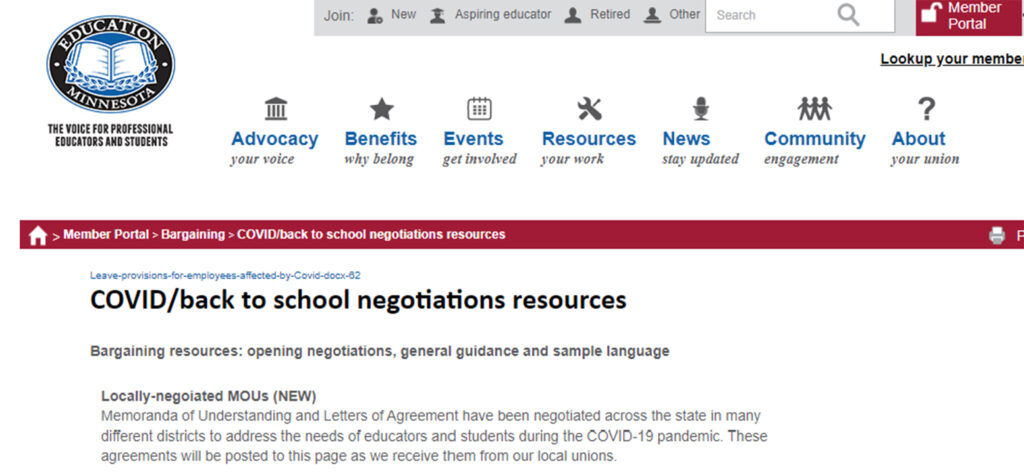This screenshot has height=476, width=1024.
Task: Click the Advocacy building icon
Action: [276, 108]
